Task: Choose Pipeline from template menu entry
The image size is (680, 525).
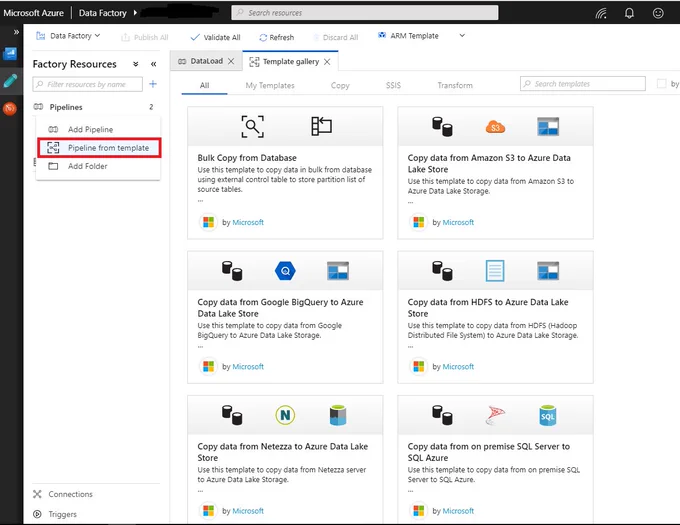Action: coord(99,148)
